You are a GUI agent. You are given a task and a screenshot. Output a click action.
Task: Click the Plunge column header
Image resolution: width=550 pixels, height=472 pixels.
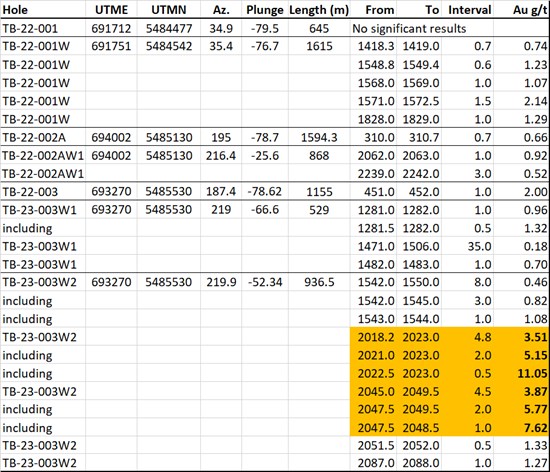coord(265,10)
